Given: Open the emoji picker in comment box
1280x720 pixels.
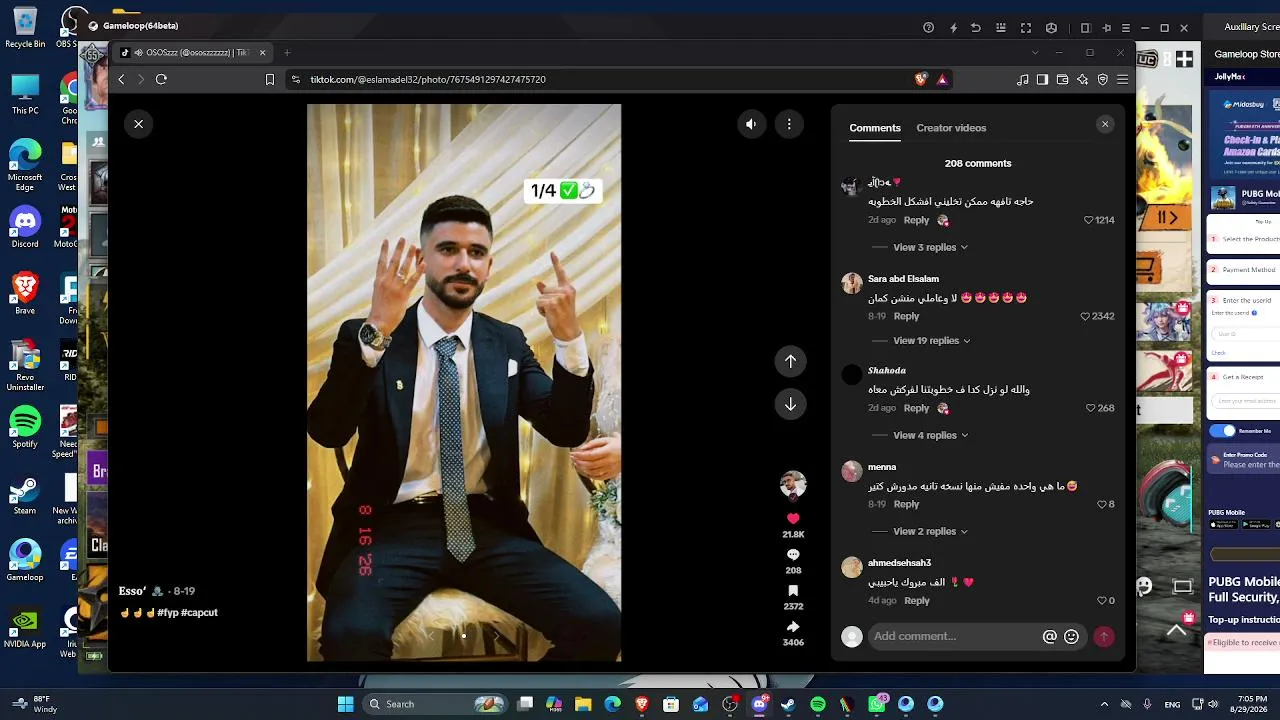Looking at the screenshot, I should coord(1071,636).
